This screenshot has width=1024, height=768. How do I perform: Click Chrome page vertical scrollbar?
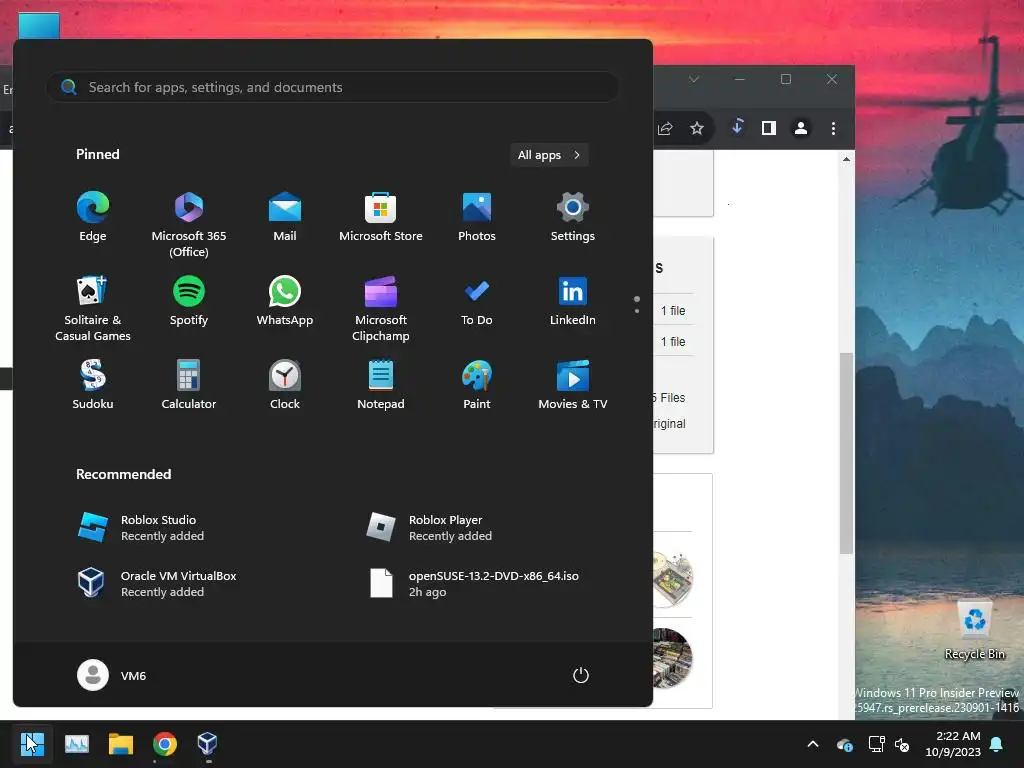coord(846,453)
